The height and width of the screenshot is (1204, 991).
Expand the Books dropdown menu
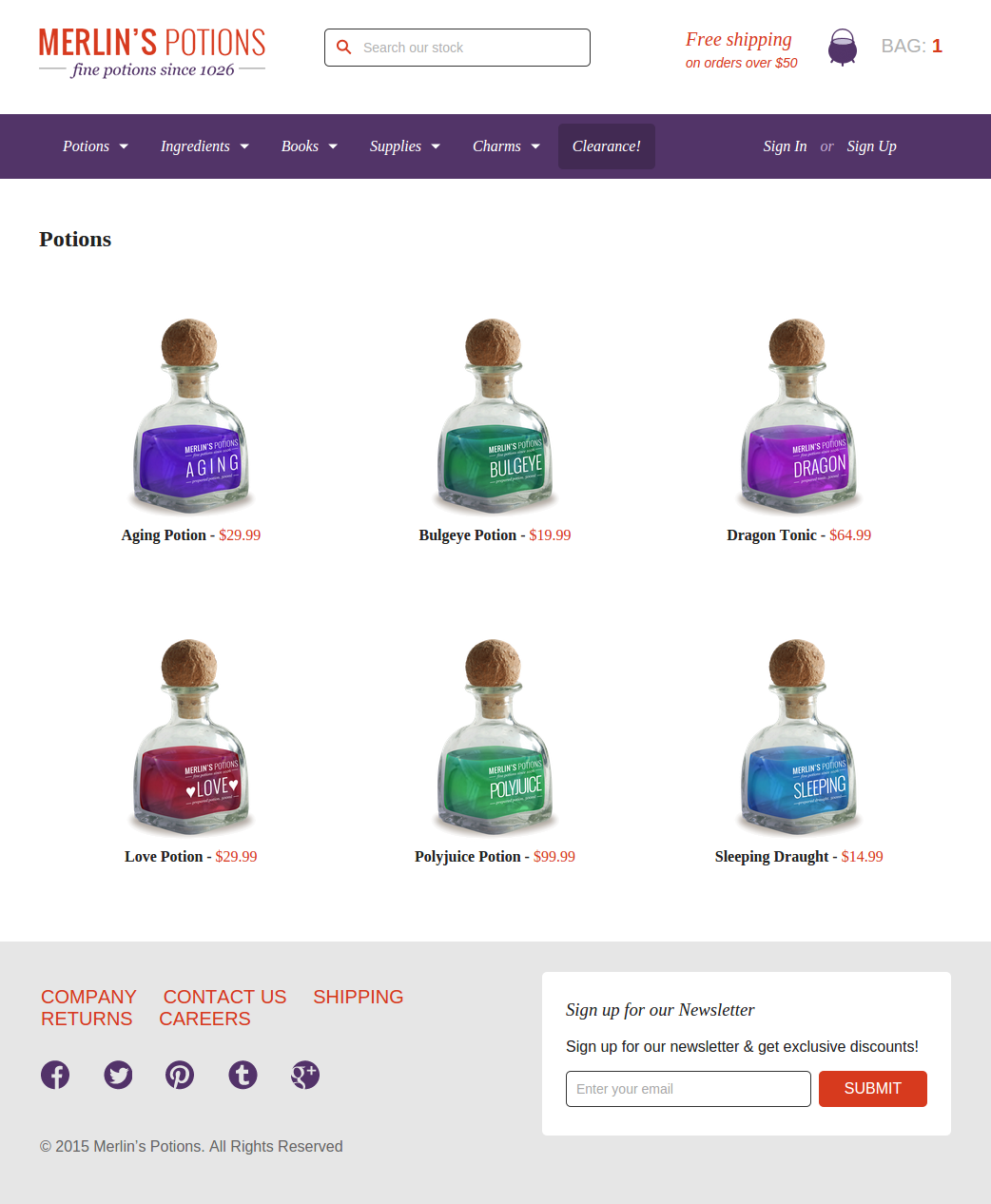(x=309, y=146)
